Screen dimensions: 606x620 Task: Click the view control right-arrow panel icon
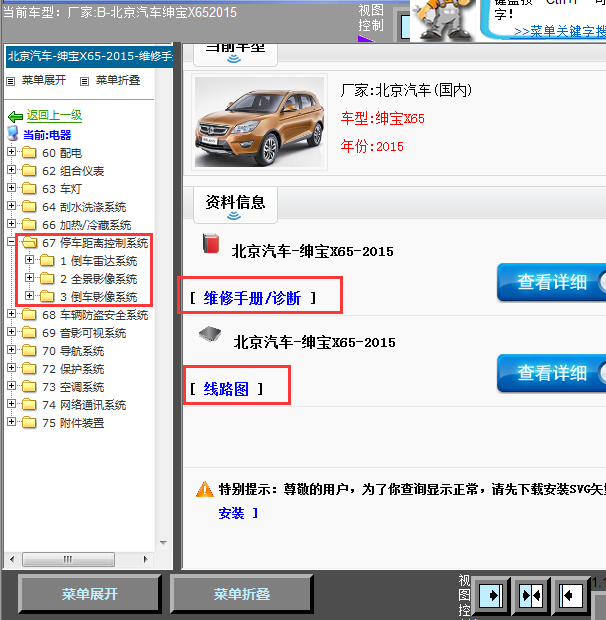pyautogui.click(x=490, y=595)
